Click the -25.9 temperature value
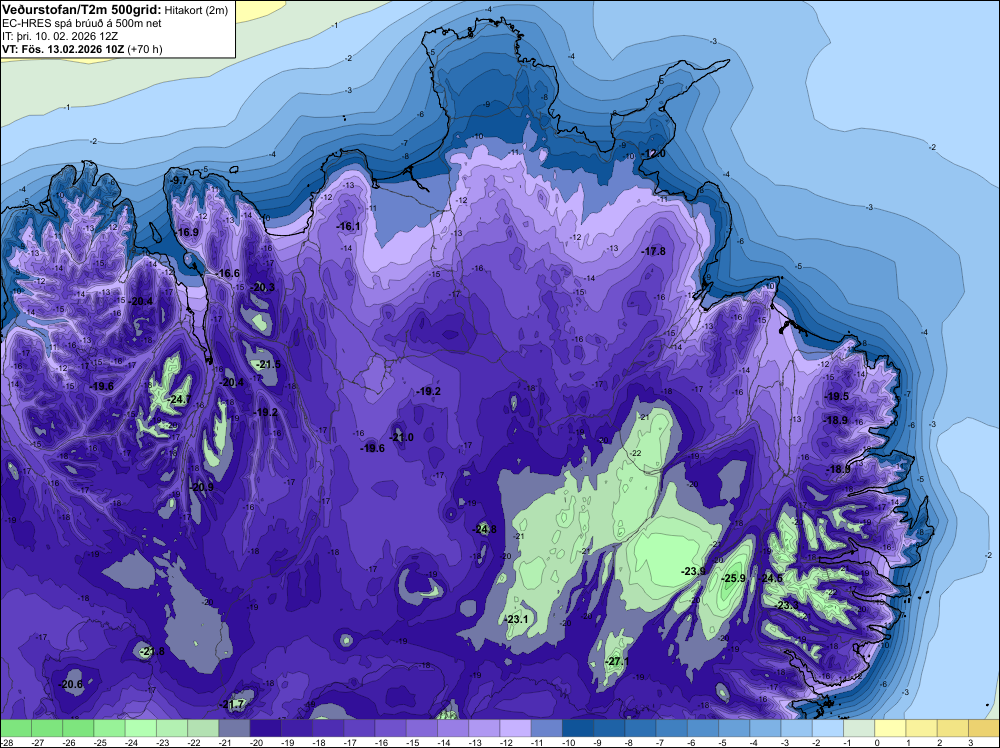Image resolution: width=1000 pixels, height=748 pixels. point(733,578)
